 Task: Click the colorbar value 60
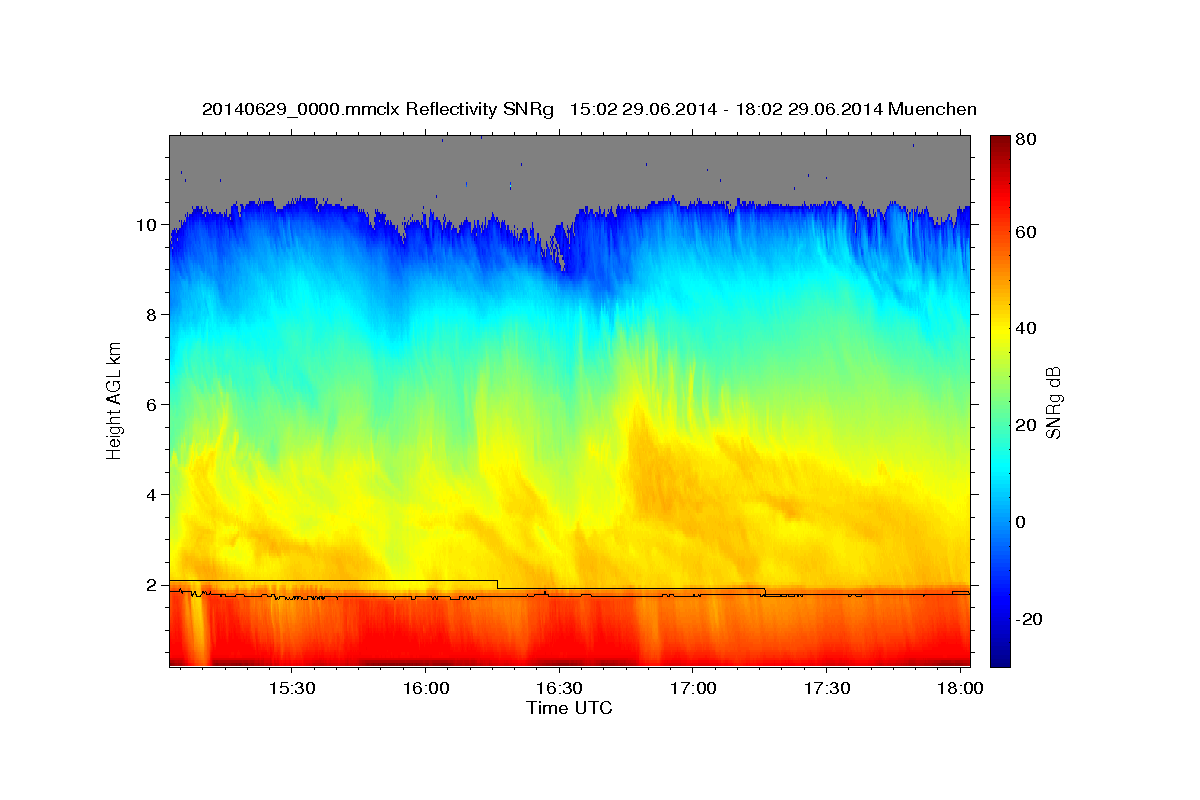click(1026, 232)
